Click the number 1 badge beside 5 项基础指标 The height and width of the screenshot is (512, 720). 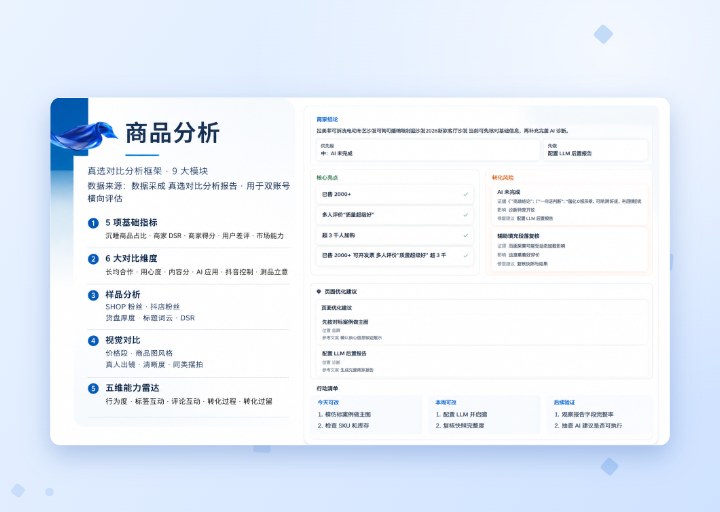(x=93, y=223)
